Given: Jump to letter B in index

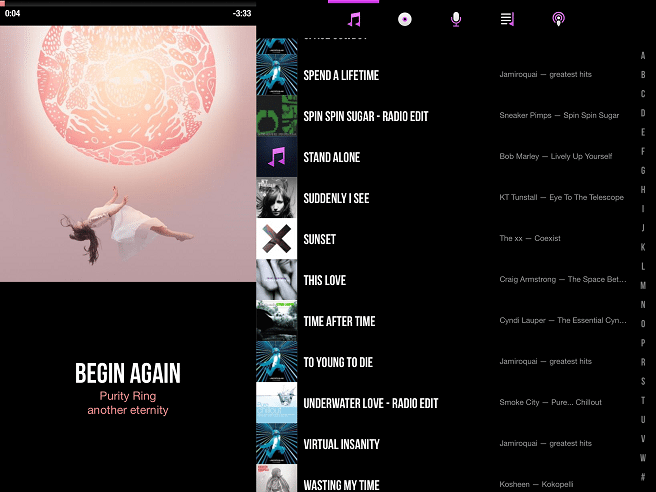Looking at the screenshot, I should pos(643,75).
